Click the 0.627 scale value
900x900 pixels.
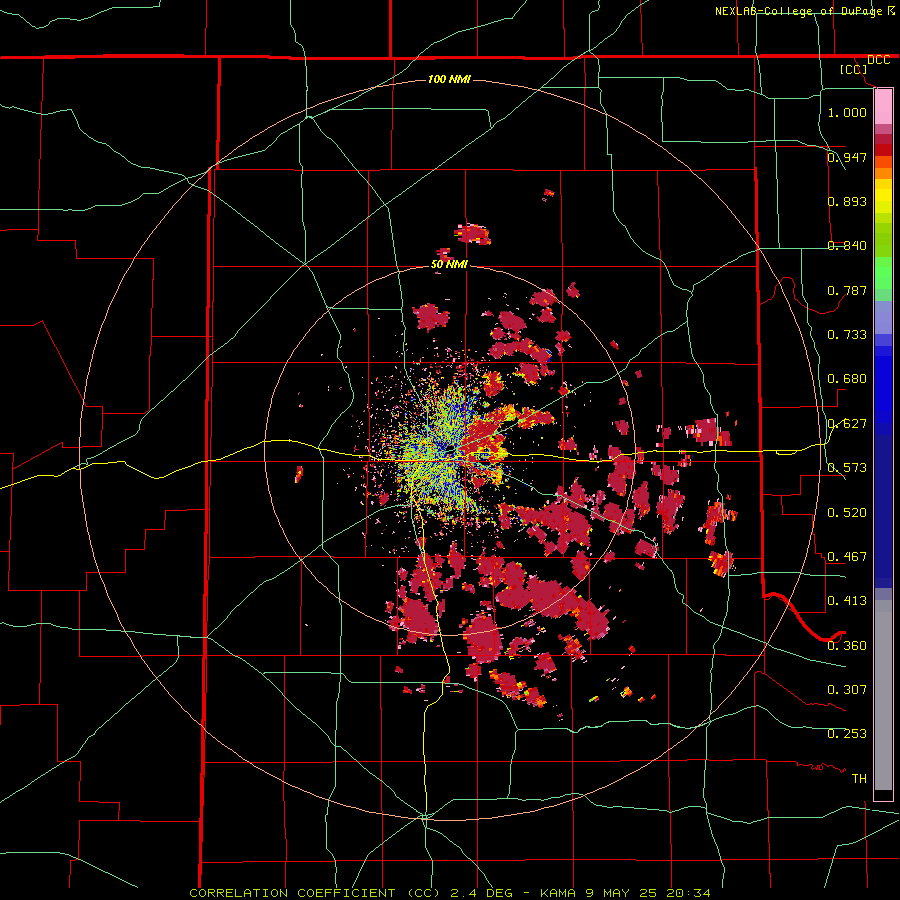847,424
